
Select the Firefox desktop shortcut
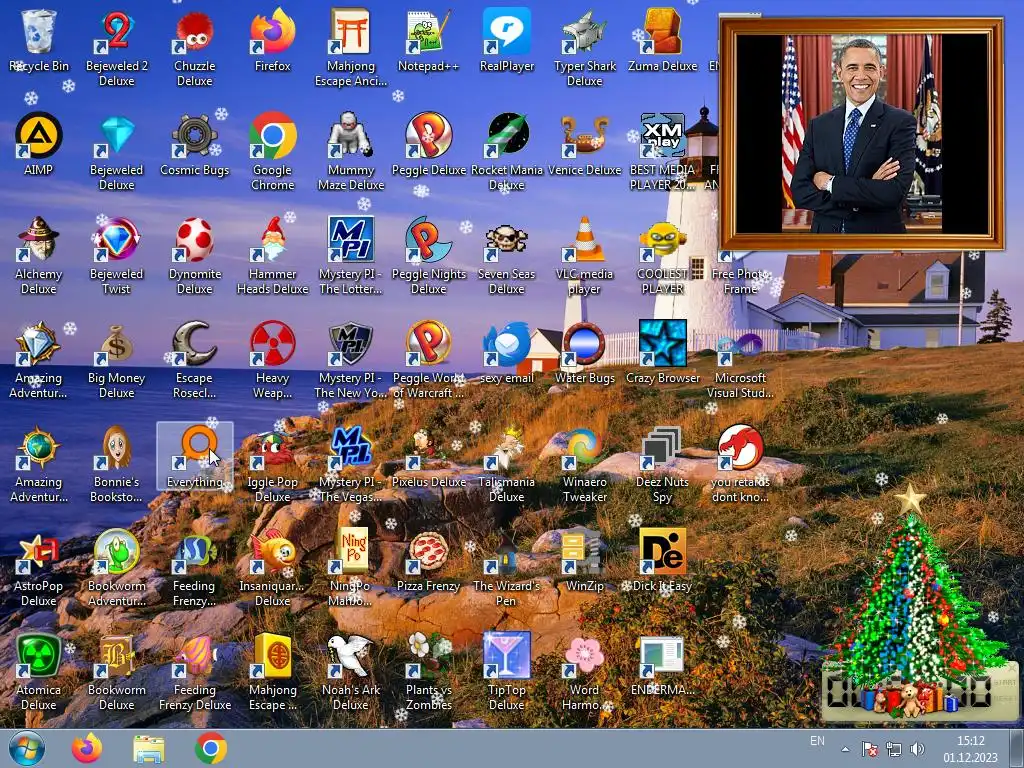pyautogui.click(x=272, y=31)
